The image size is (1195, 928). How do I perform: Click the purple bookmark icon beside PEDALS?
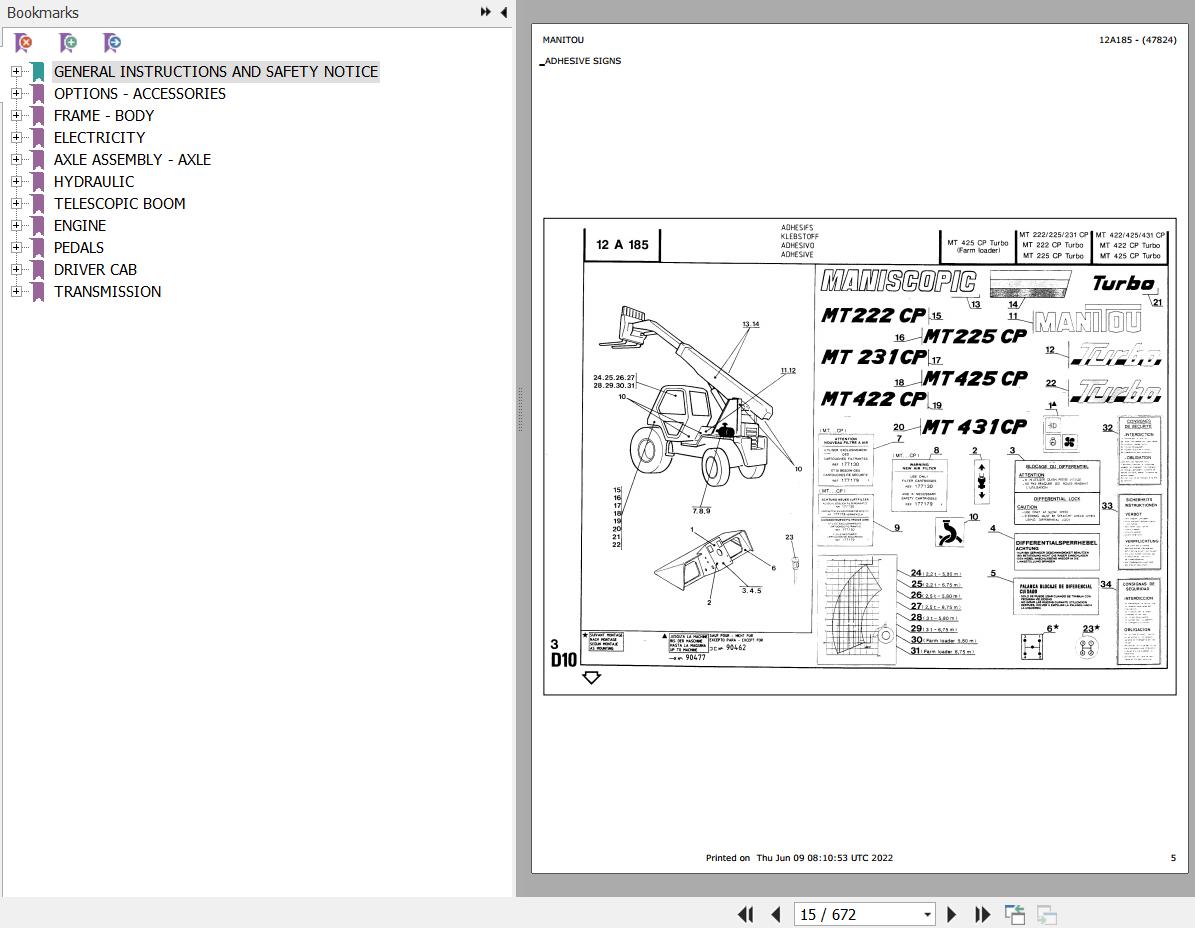[38, 248]
